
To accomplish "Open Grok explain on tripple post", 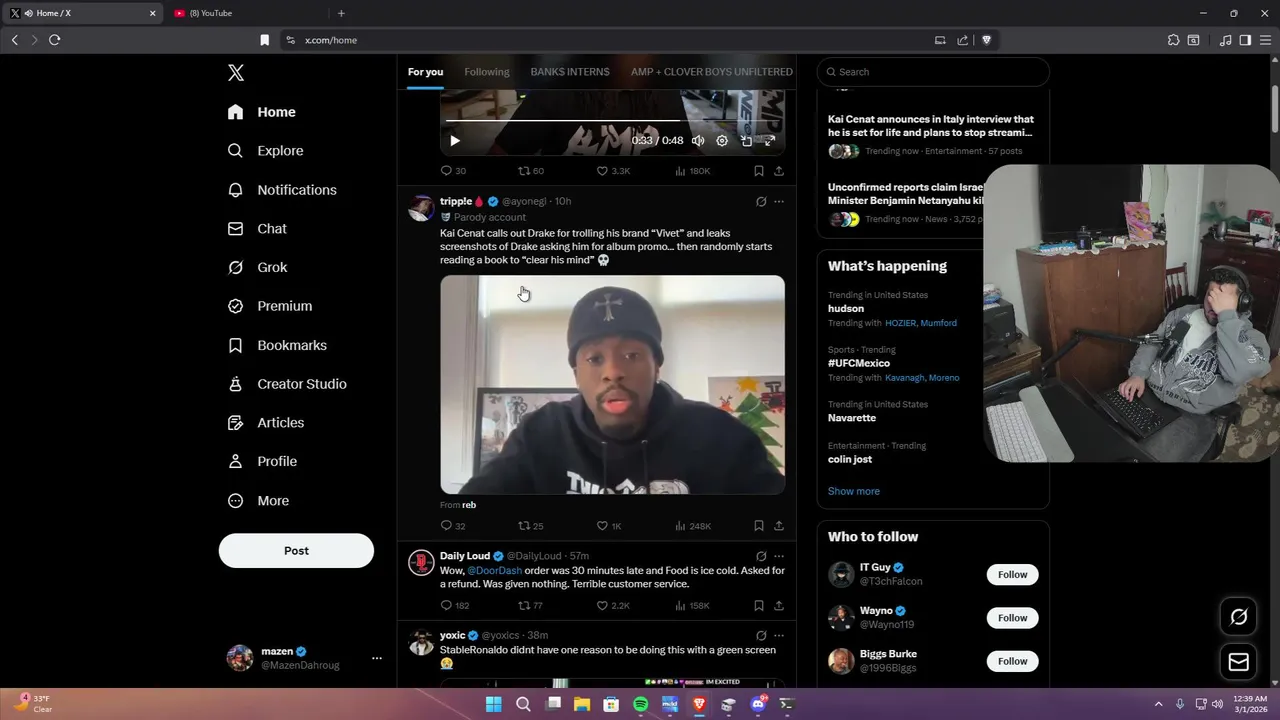I will (761, 201).
